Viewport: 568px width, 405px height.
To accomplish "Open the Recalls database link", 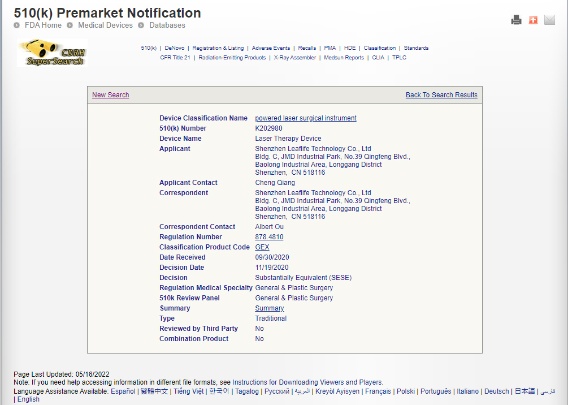I will point(307,48).
